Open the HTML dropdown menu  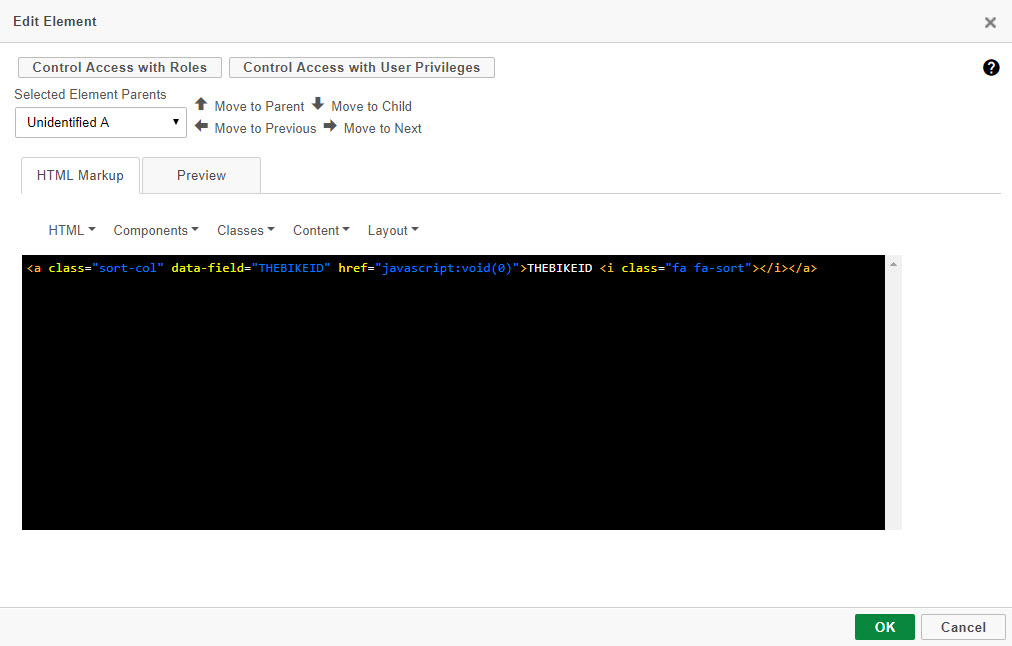click(x=72, y=230)
